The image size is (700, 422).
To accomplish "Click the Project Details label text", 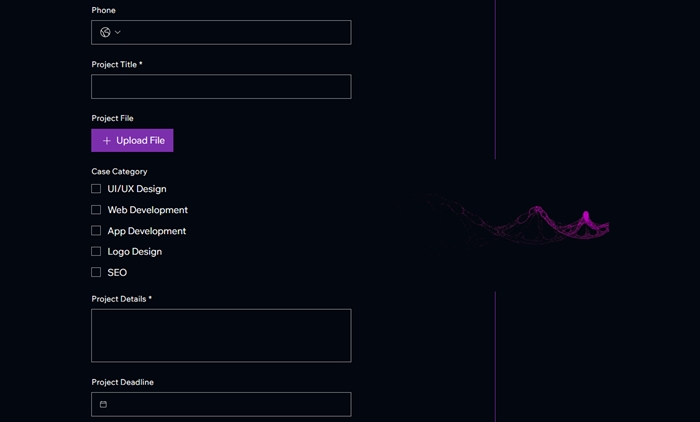I will (119, 299).
